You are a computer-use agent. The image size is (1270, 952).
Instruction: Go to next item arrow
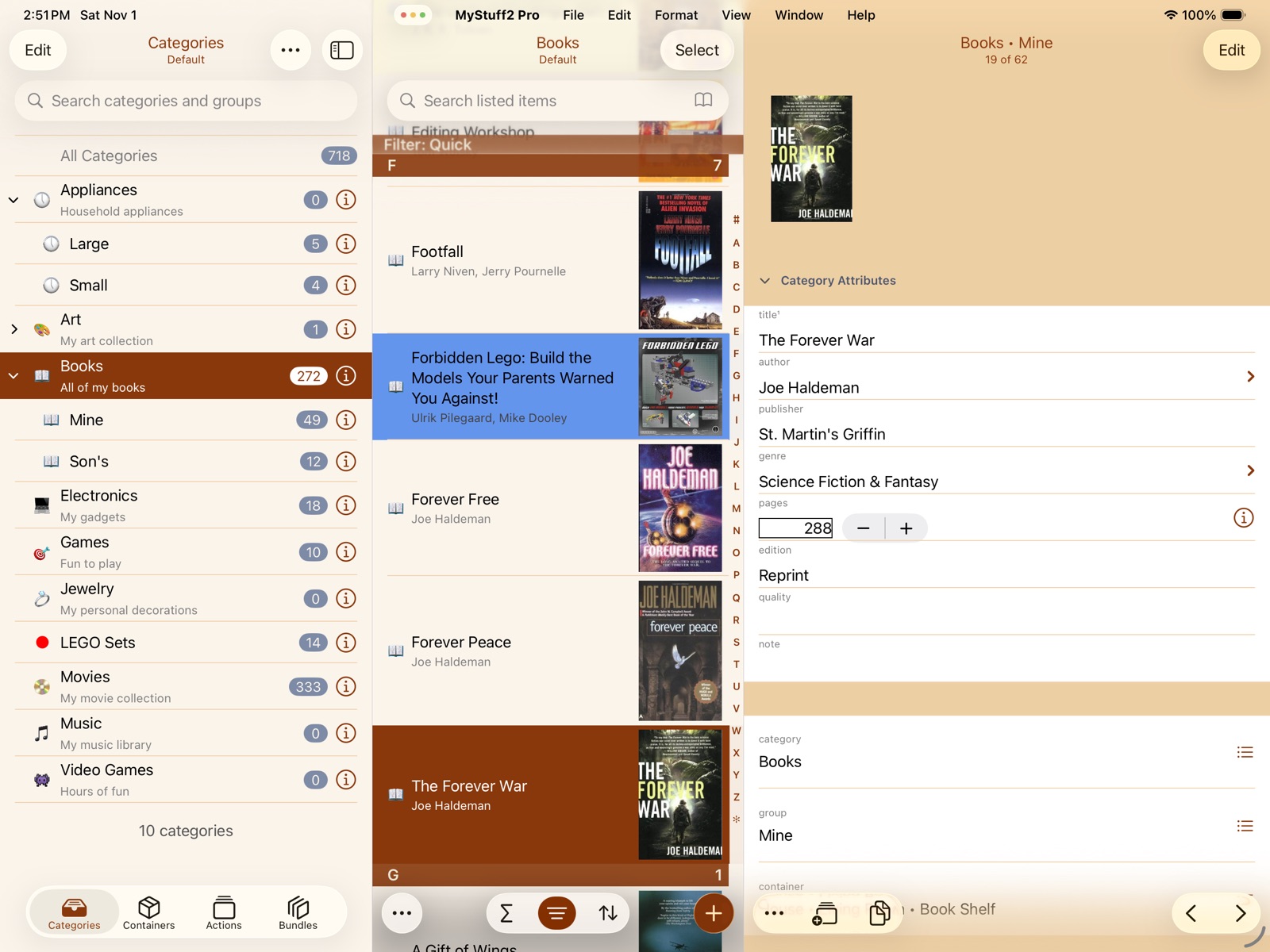pyautogui.click(x=1241, y=913)
